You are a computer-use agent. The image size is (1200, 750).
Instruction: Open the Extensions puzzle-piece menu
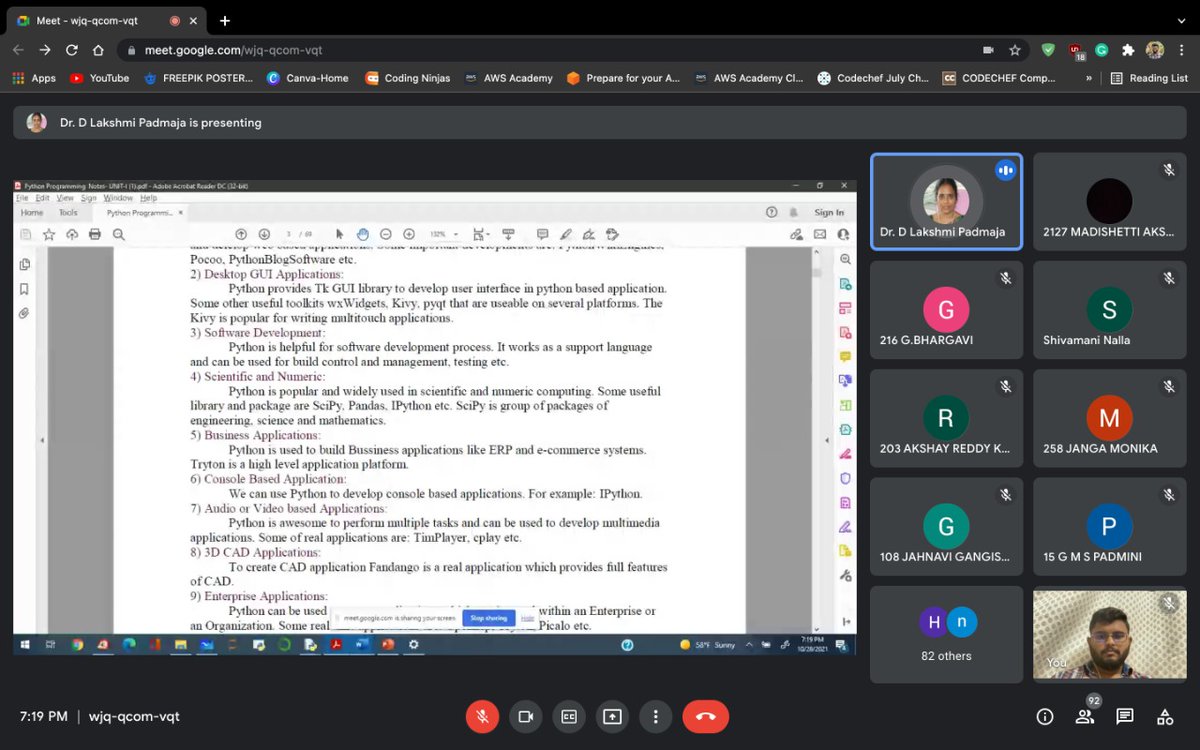[x=1128, y=50]
